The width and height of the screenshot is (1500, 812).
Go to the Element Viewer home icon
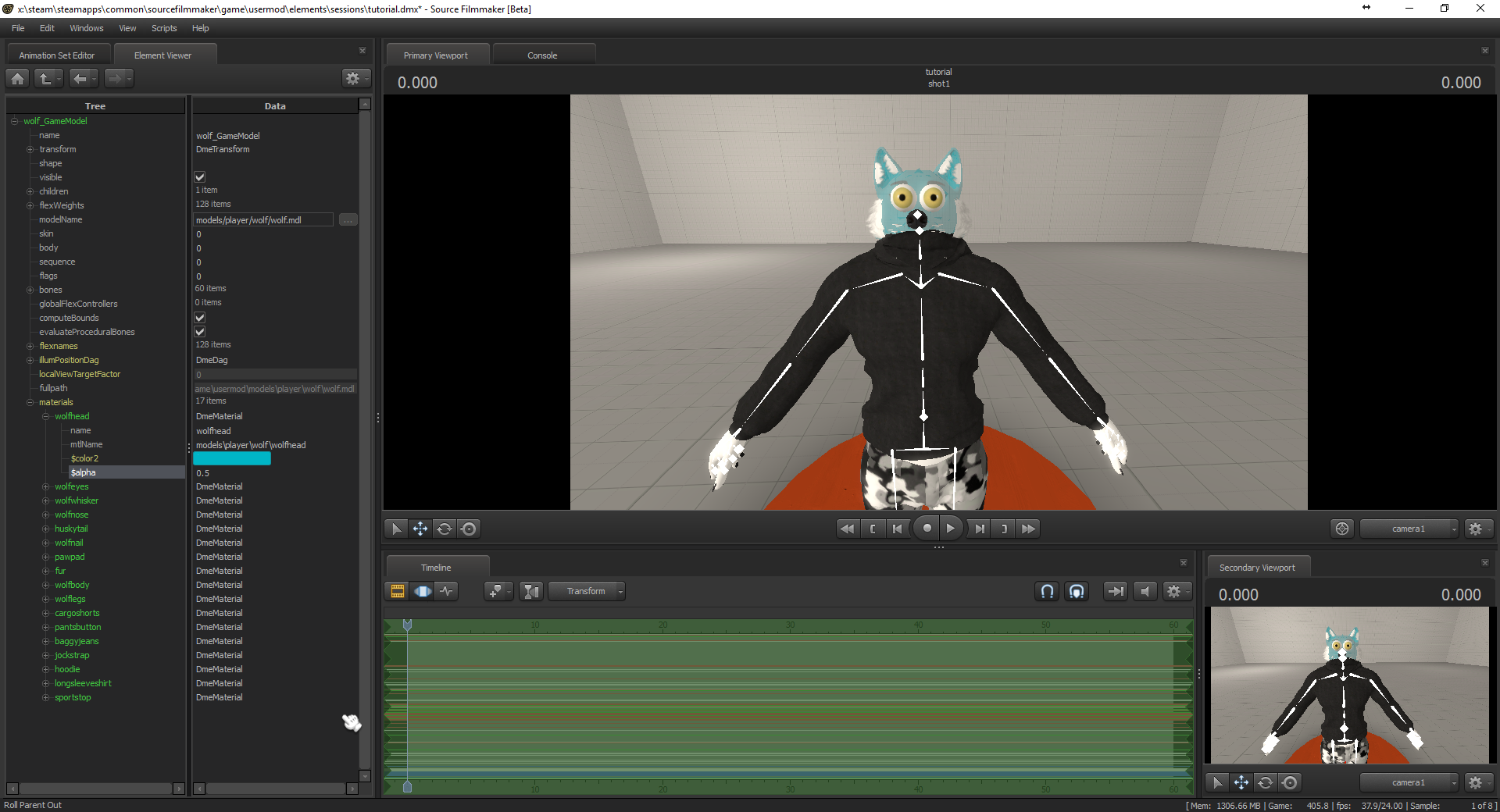[18, 78]
